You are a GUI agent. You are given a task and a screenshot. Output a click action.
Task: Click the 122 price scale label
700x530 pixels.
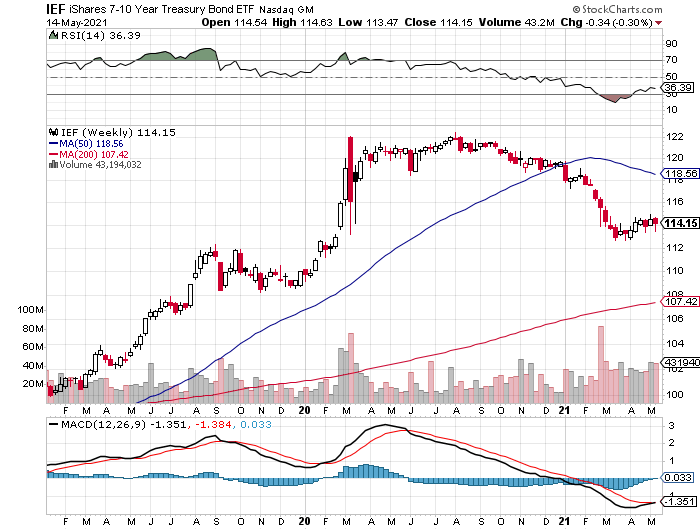point(675,137)
